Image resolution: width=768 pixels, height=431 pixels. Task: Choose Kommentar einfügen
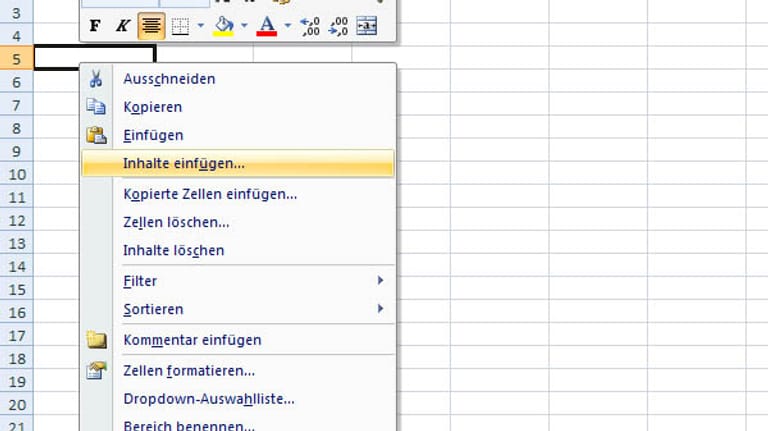[x=238, y=340]
